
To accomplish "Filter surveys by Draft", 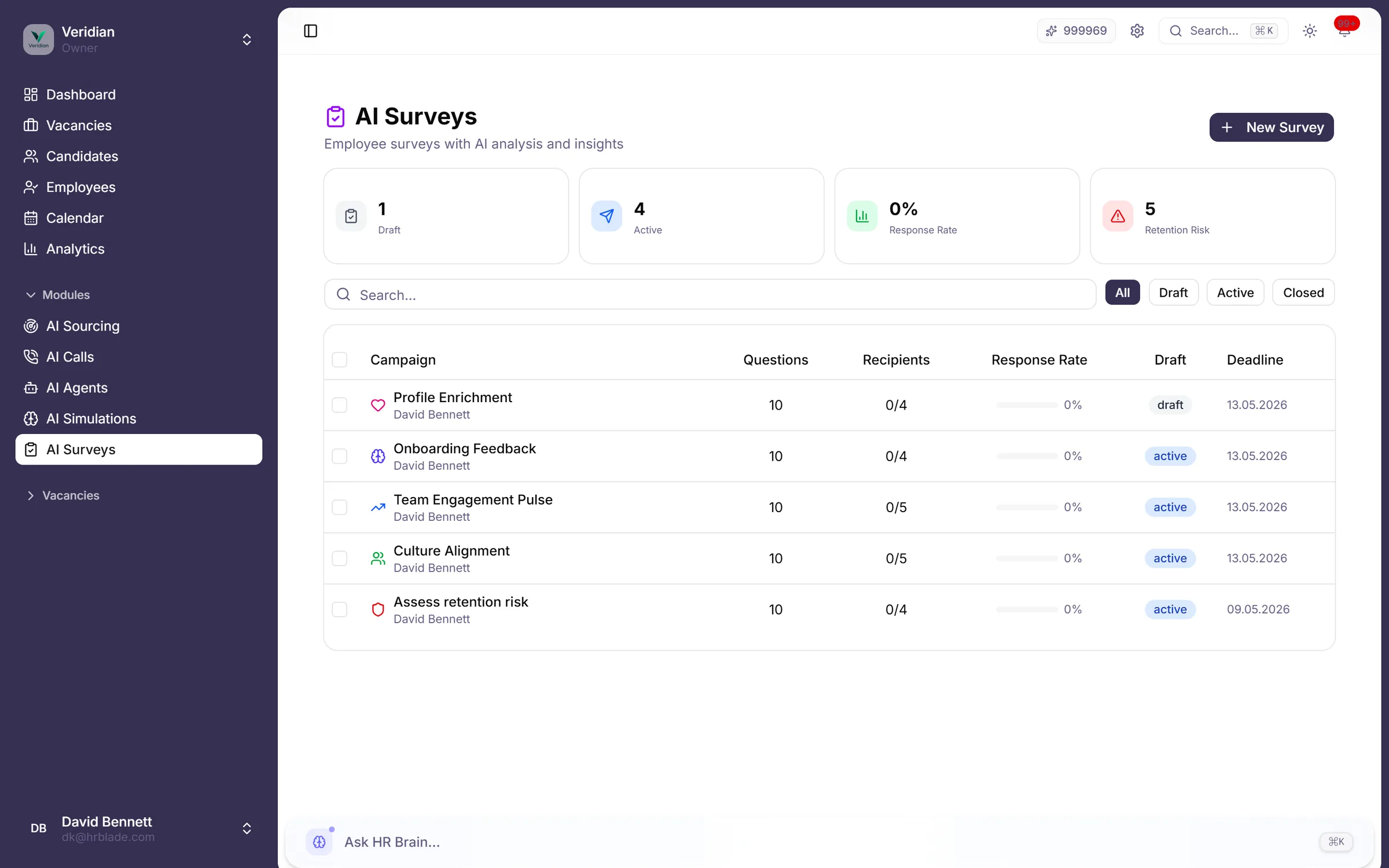I will pos(1173,293).
